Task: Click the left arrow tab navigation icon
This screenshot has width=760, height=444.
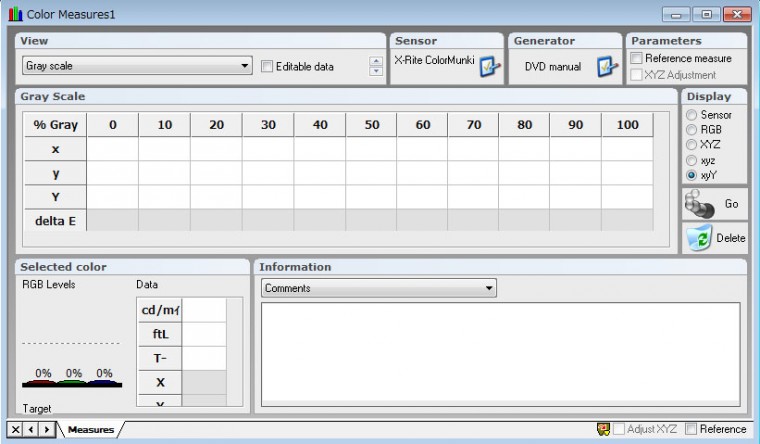Action: (31, 430)
